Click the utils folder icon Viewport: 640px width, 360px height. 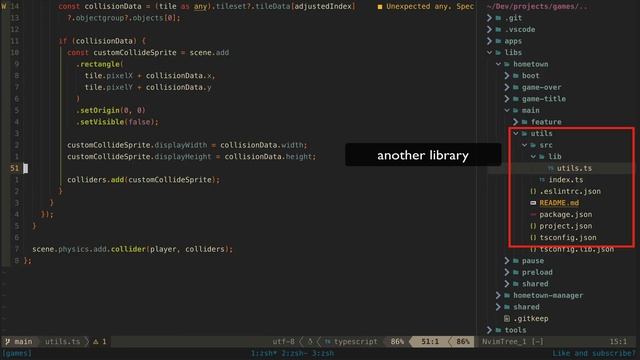[x=524, y=133]
